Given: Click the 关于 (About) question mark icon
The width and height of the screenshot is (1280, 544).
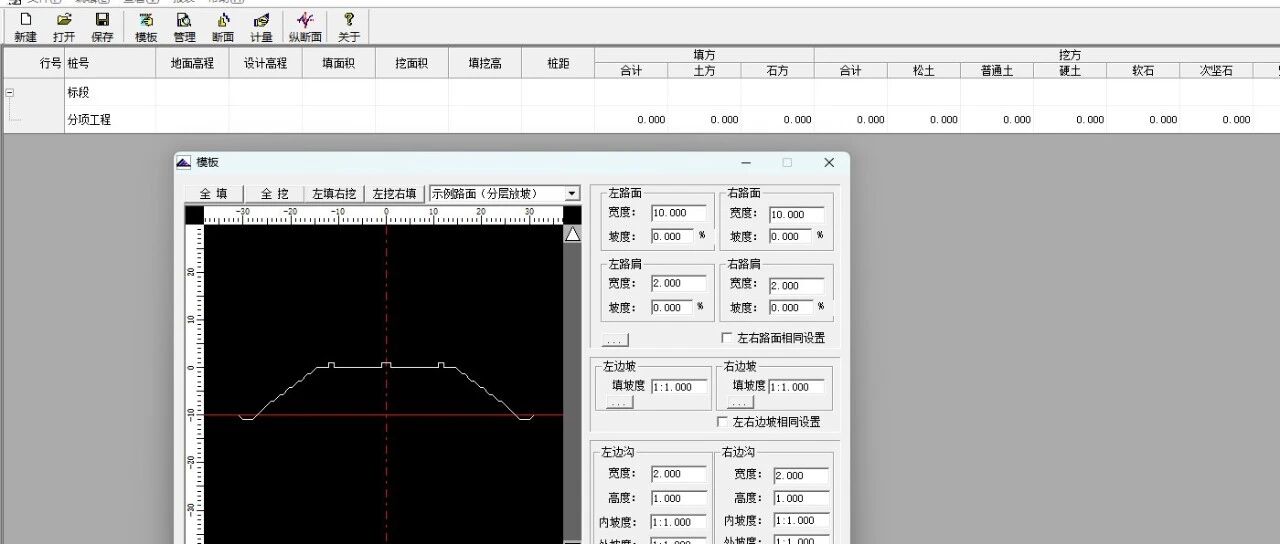Looking at the screenshot, I should point(348,27).
